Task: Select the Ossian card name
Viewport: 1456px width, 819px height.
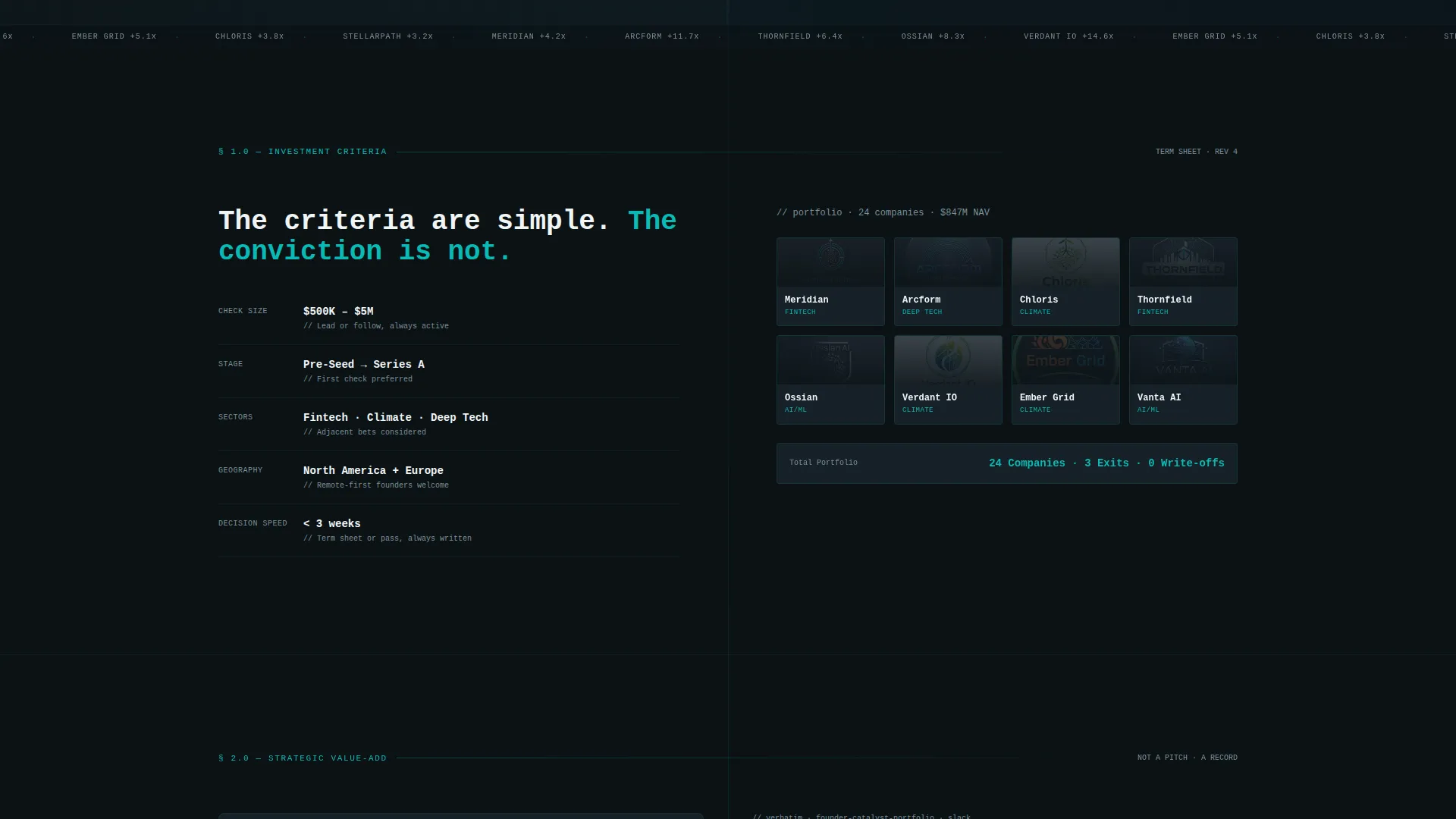Action: point(801,397)
